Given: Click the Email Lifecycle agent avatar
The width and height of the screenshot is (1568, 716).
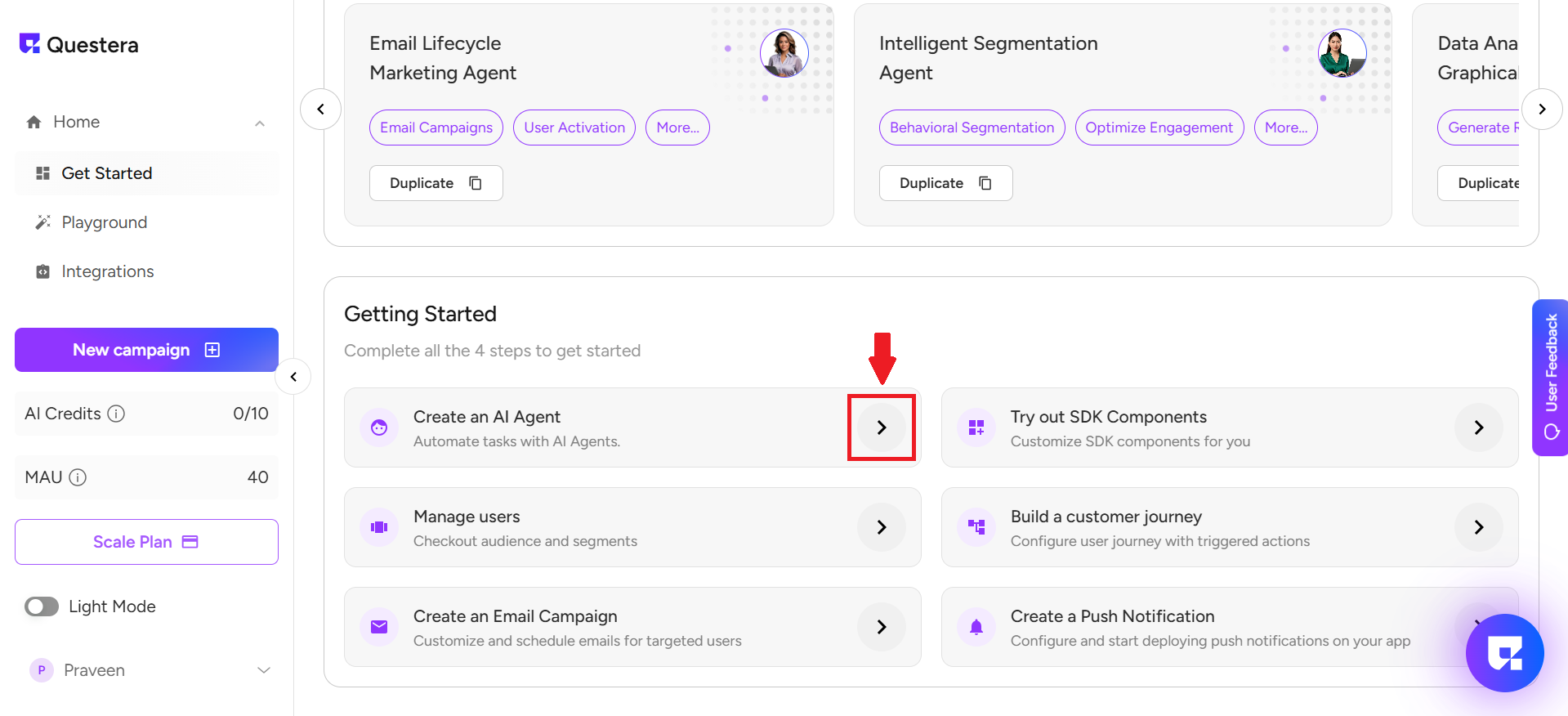Looking at the screenshot, I should [x=784, y=53].
